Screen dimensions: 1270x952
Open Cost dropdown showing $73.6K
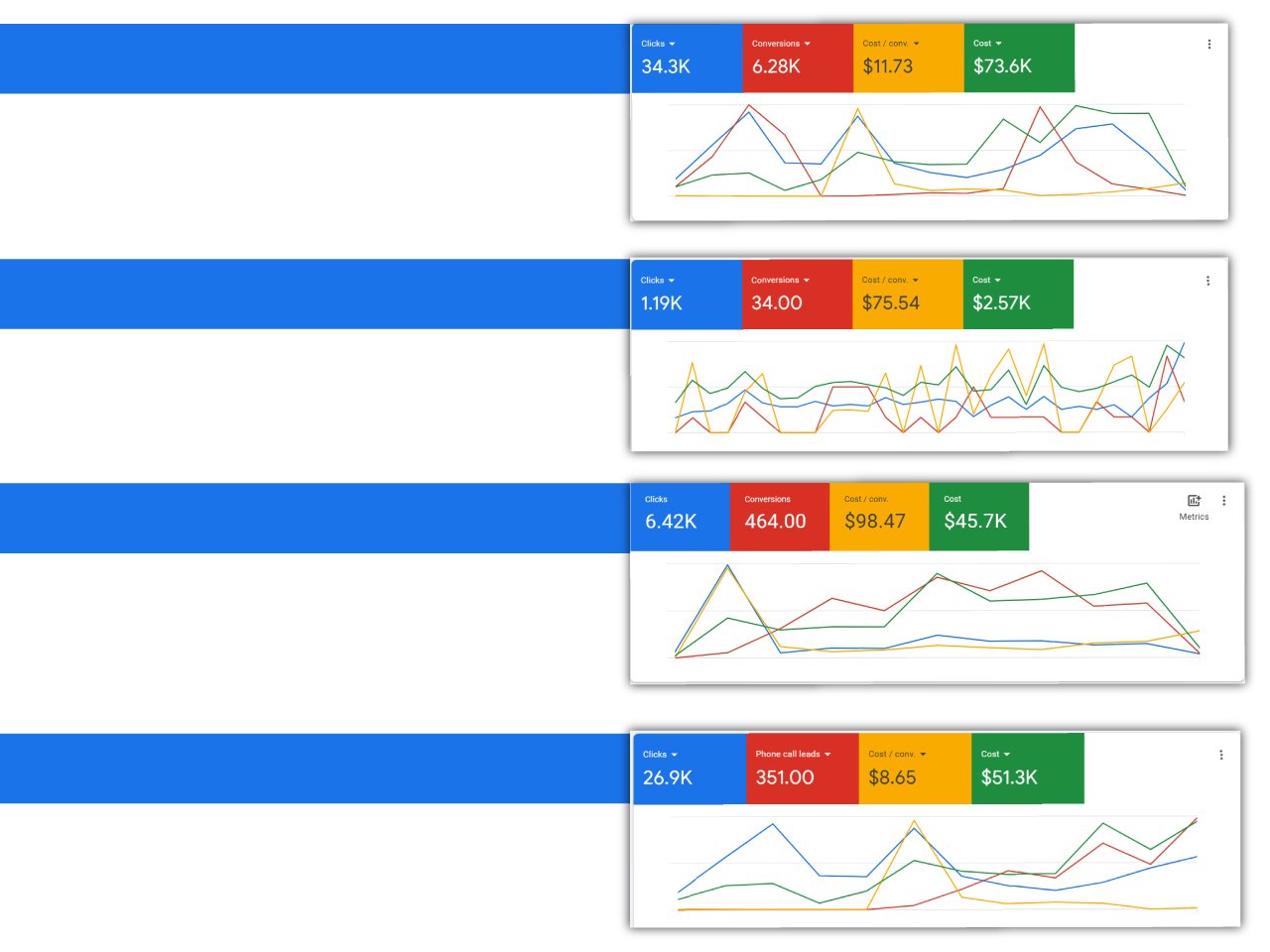click(987, 44)
